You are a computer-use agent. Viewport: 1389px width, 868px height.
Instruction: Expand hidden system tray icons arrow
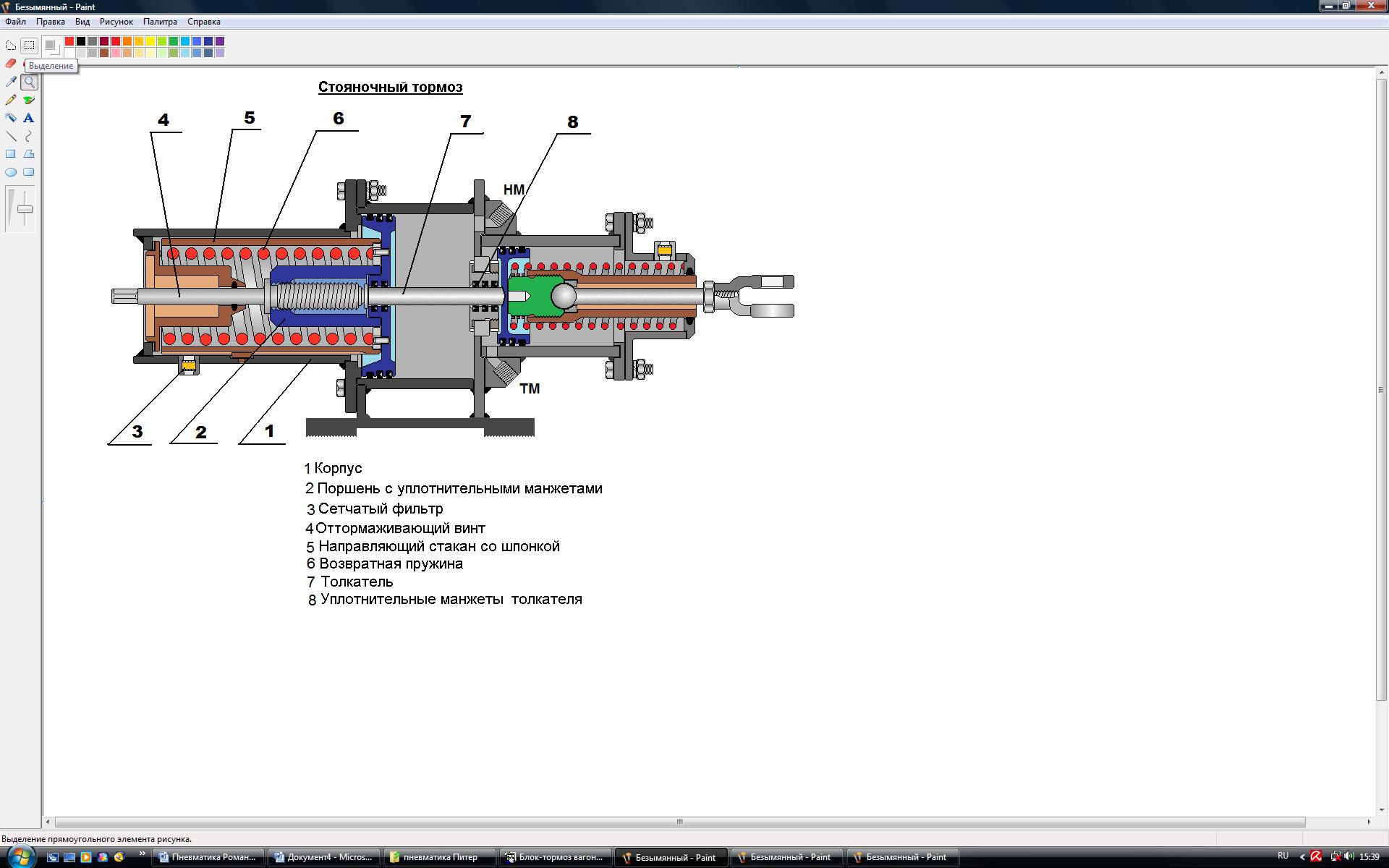1302,857
